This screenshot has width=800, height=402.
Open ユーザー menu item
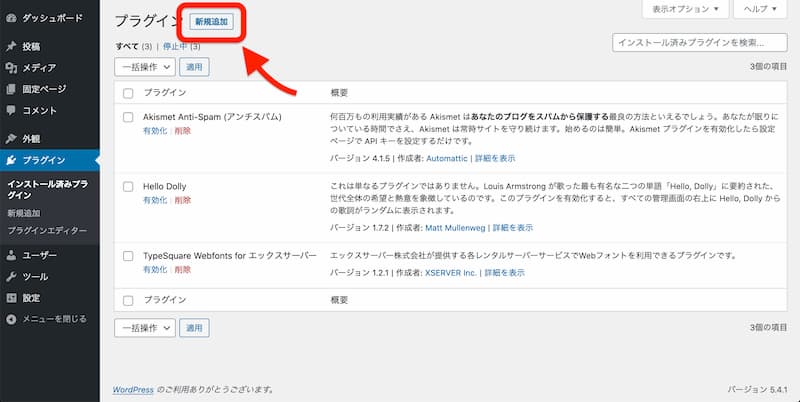point(39,255)
